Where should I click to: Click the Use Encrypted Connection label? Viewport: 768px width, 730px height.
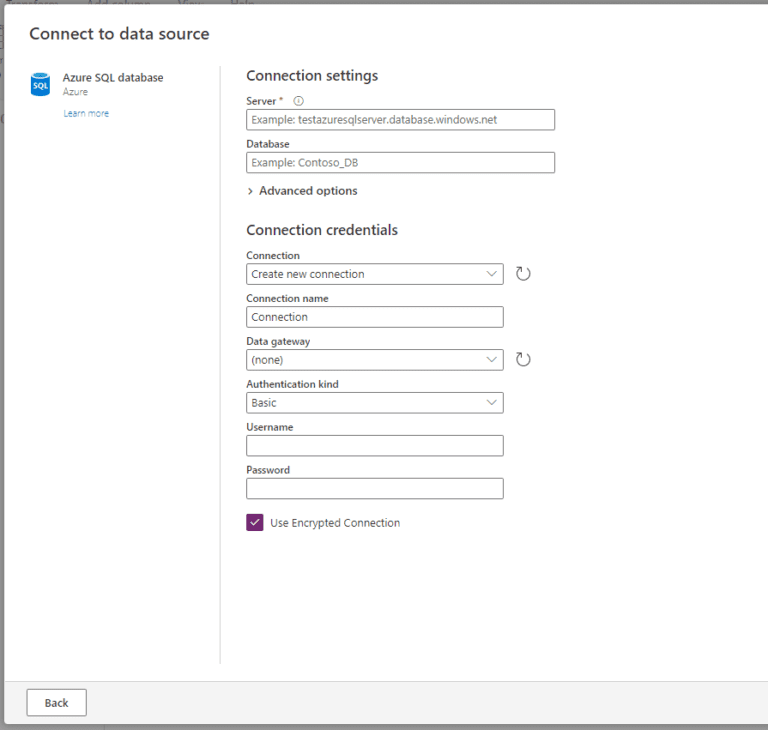point(335,523)
